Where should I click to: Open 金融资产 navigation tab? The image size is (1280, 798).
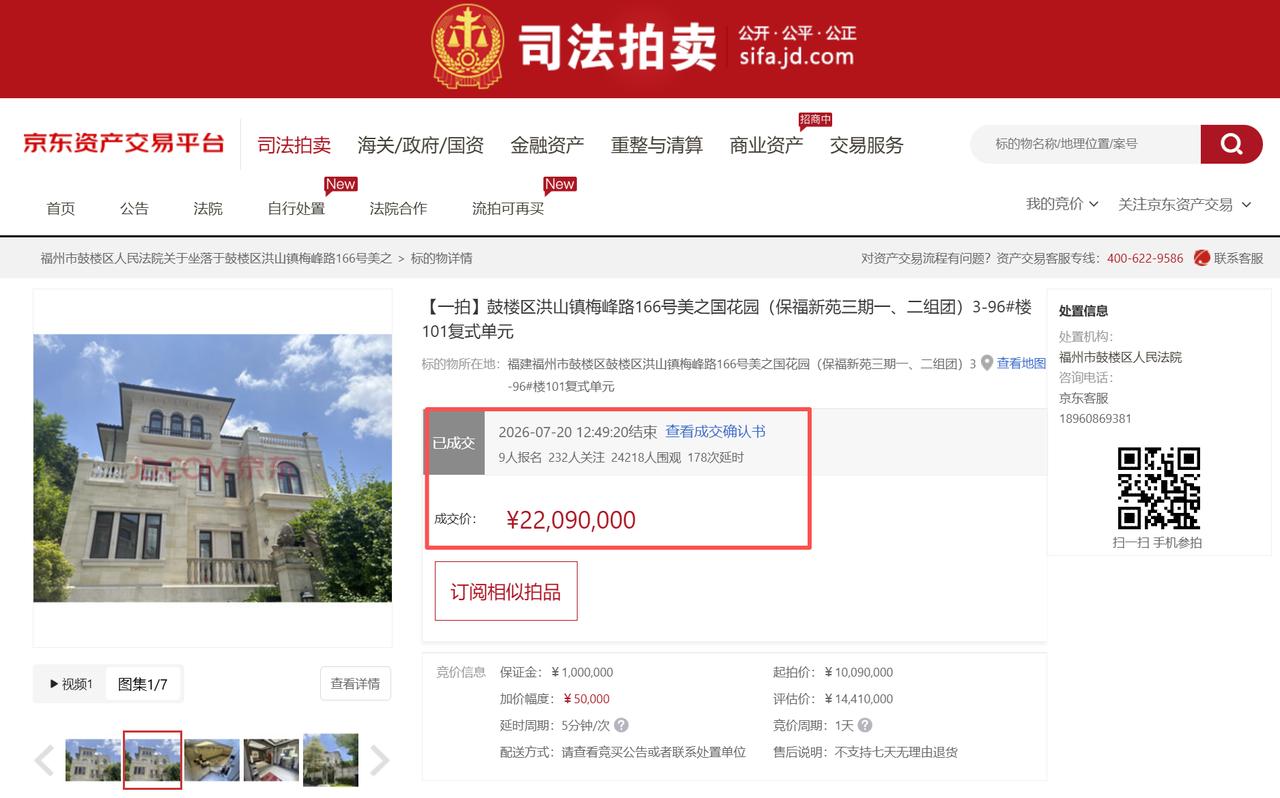(547, 145)
